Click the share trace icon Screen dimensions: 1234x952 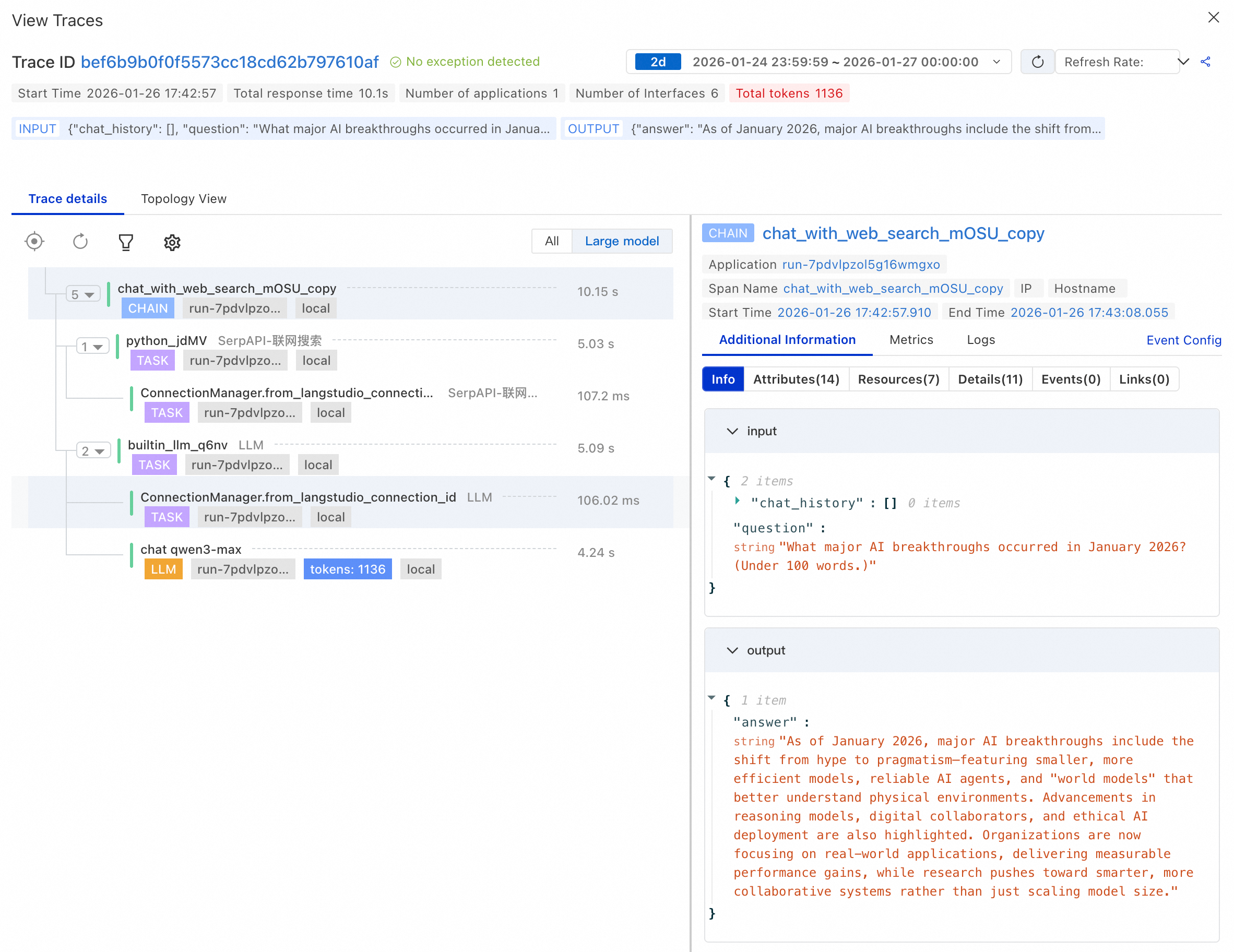pyautogui.click(x=1205, y=62)
